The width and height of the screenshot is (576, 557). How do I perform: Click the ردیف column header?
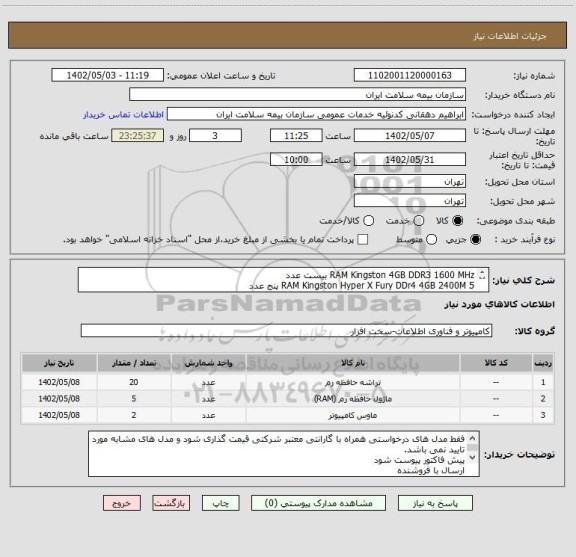tap(543, 363)
